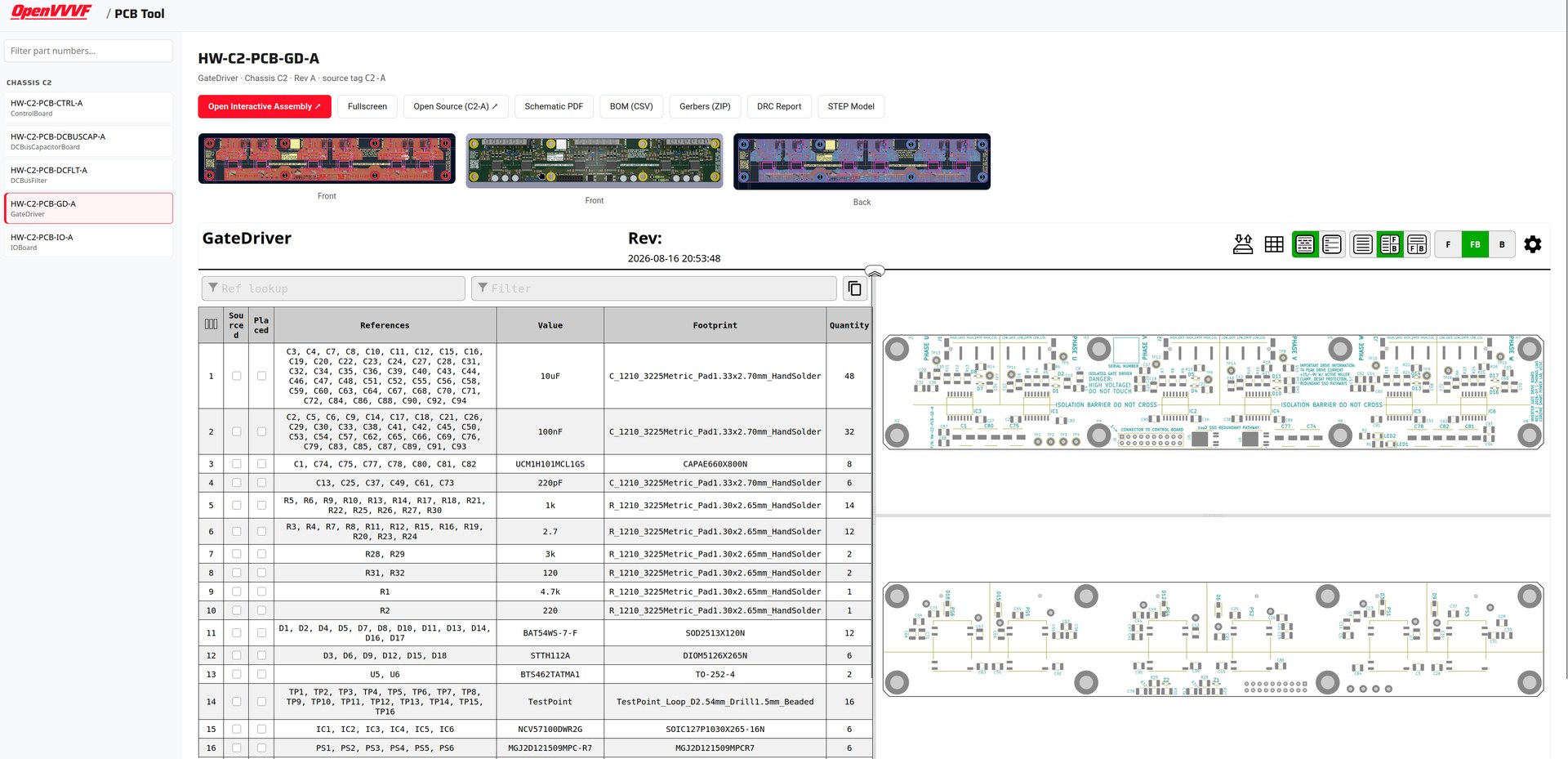Download Gerbers (ZIP)
Image resolution: width=1568 pixels, height=759 pixels.
pyautogui.click(x=705, y=106)
